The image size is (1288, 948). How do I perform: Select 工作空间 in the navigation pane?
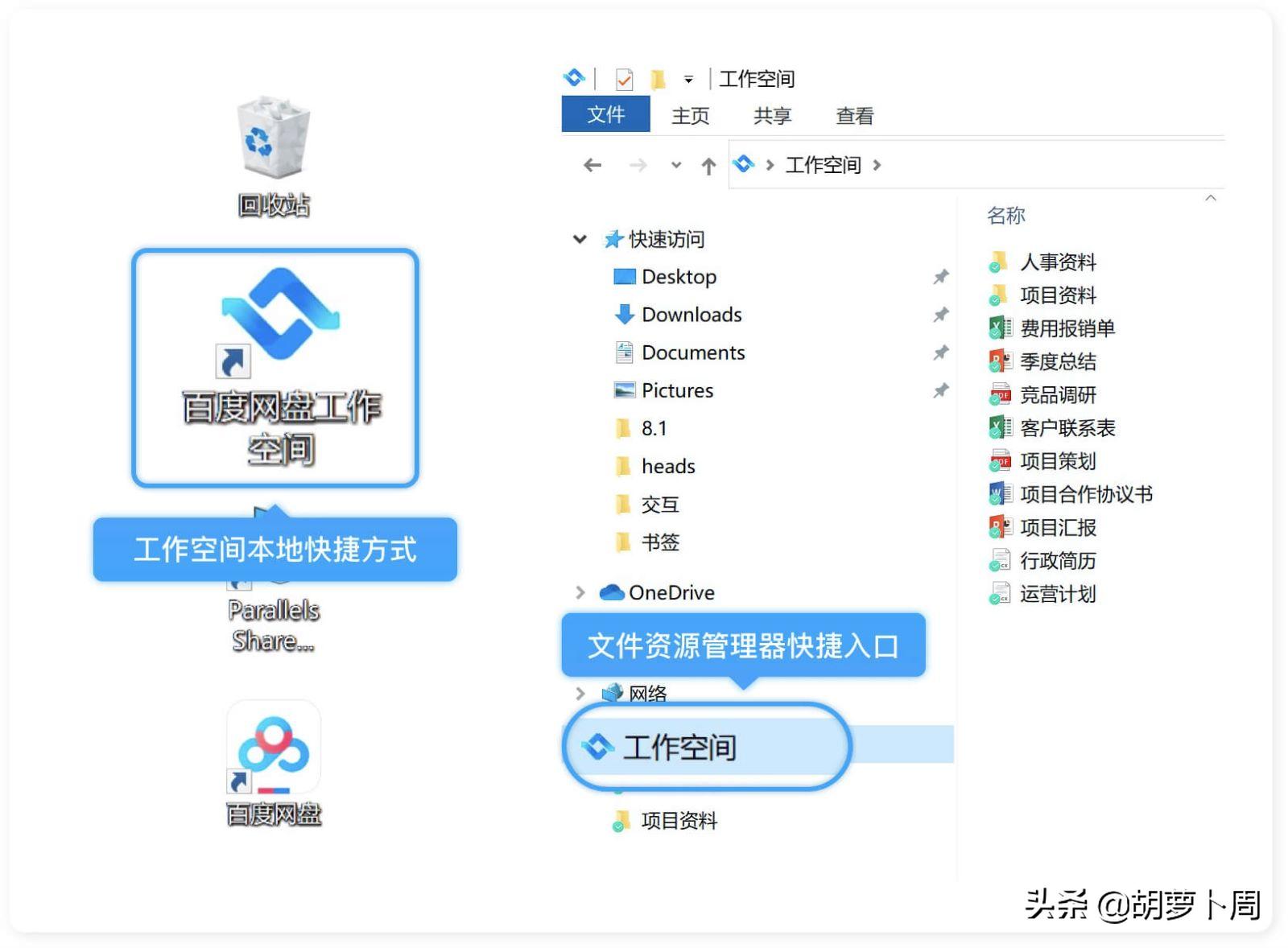(x=681, y=747)
